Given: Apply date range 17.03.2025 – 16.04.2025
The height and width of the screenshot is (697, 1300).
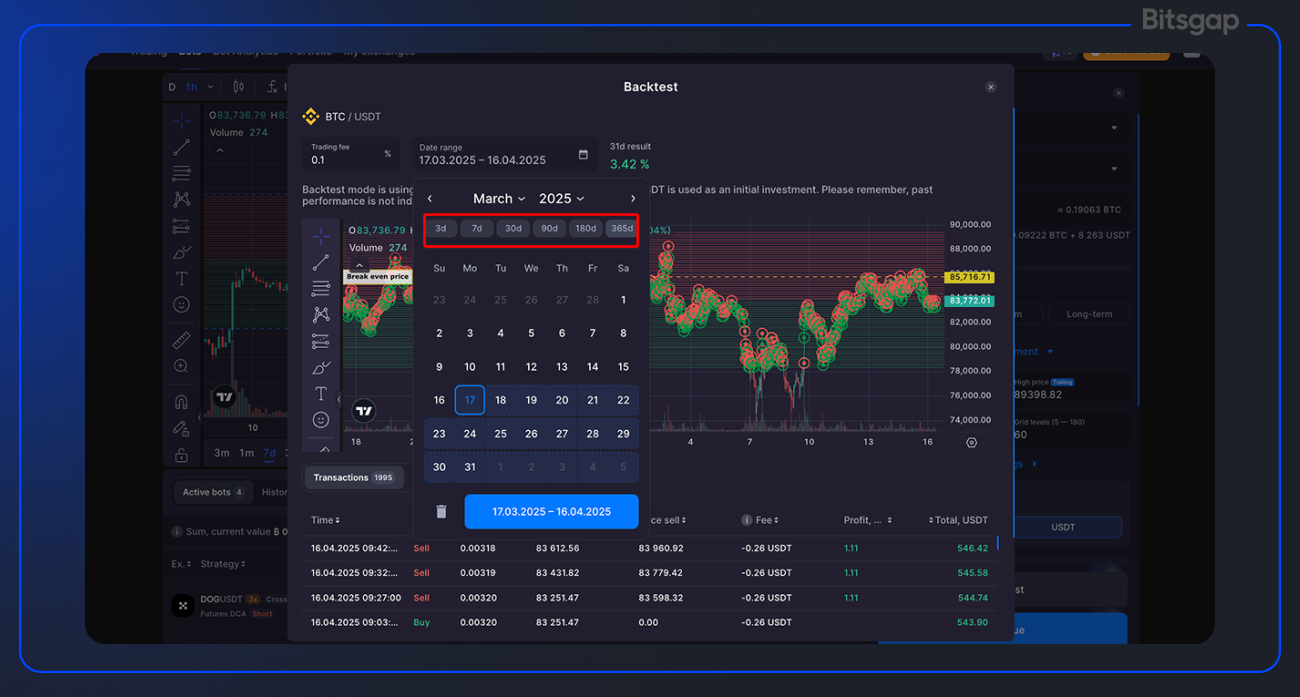Looking at the screenshot, I should [x=551, y=511].
